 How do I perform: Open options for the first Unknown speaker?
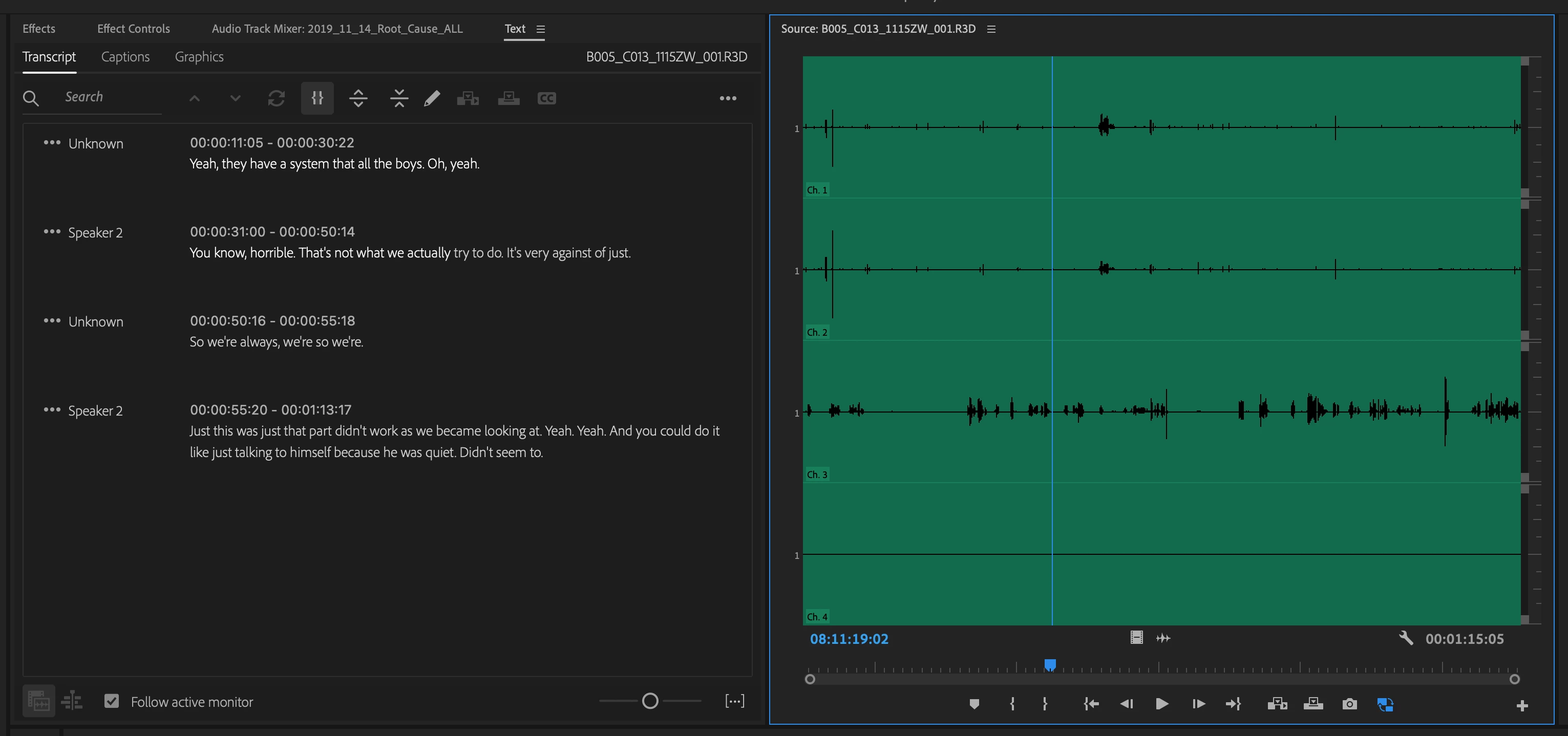pos(52,143)
